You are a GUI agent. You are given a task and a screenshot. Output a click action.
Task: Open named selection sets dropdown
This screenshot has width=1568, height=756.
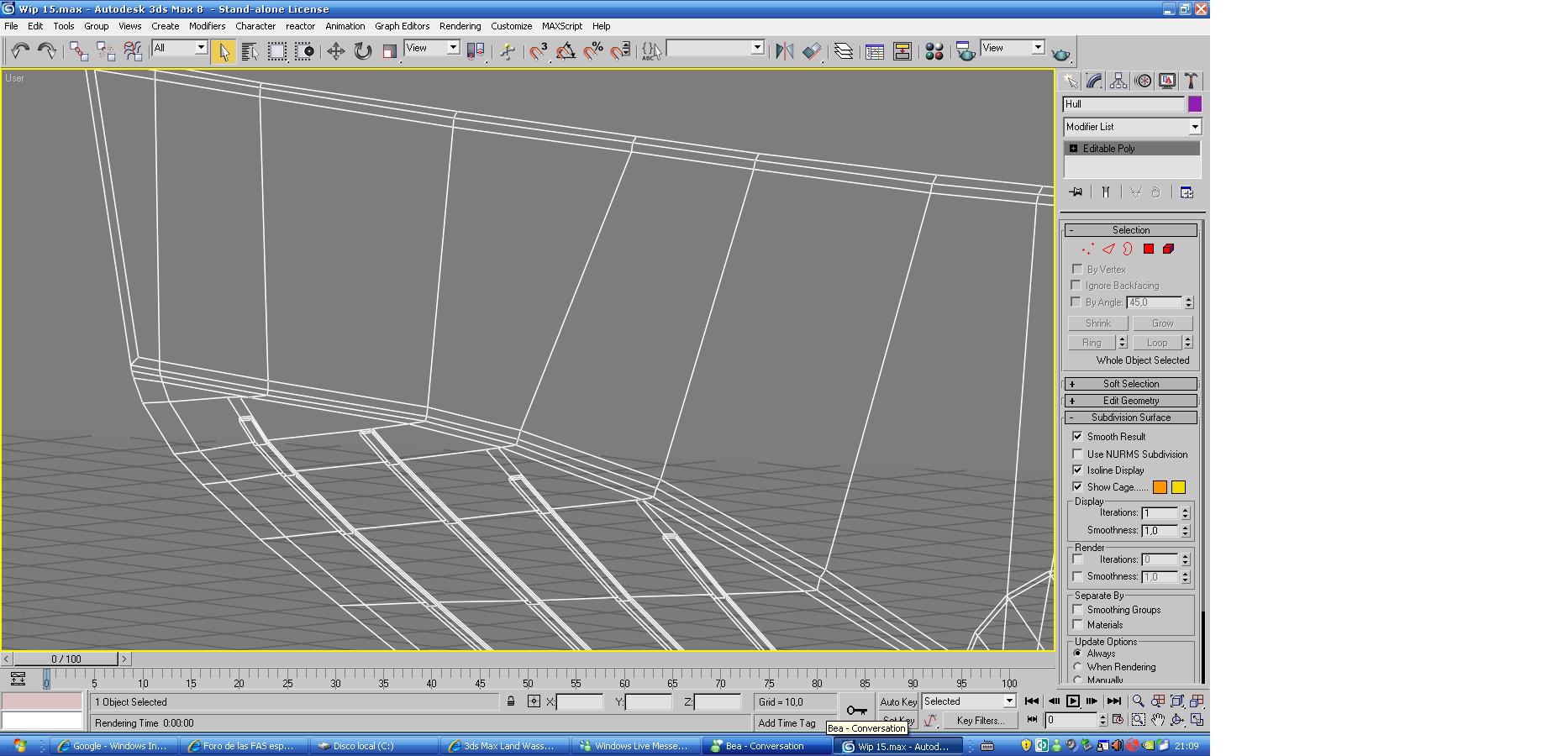[x=714, y=48]
